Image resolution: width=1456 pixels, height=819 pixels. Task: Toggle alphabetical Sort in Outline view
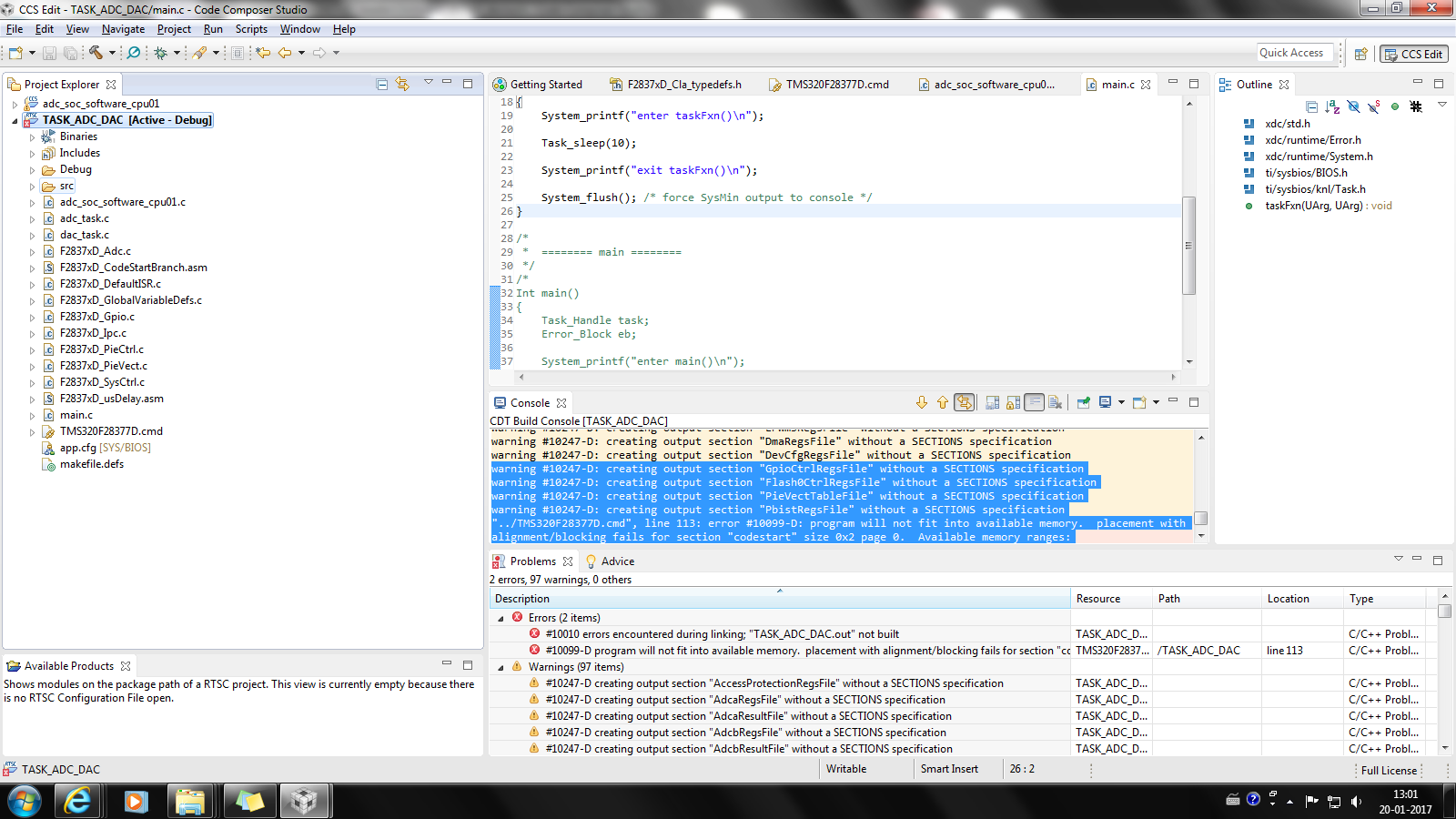pos(1332,106)
